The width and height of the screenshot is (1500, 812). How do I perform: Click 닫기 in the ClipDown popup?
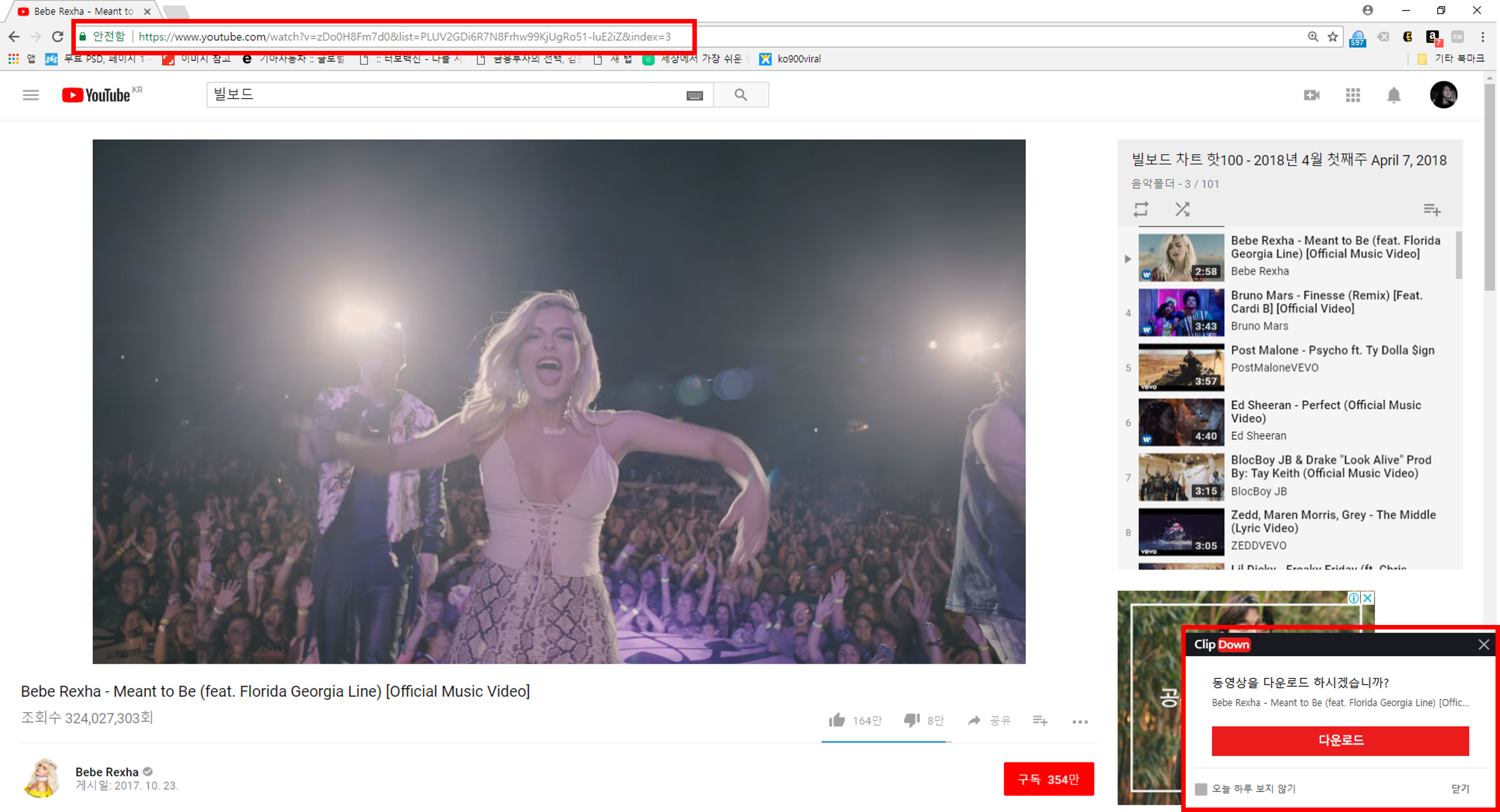[1460, 789]
